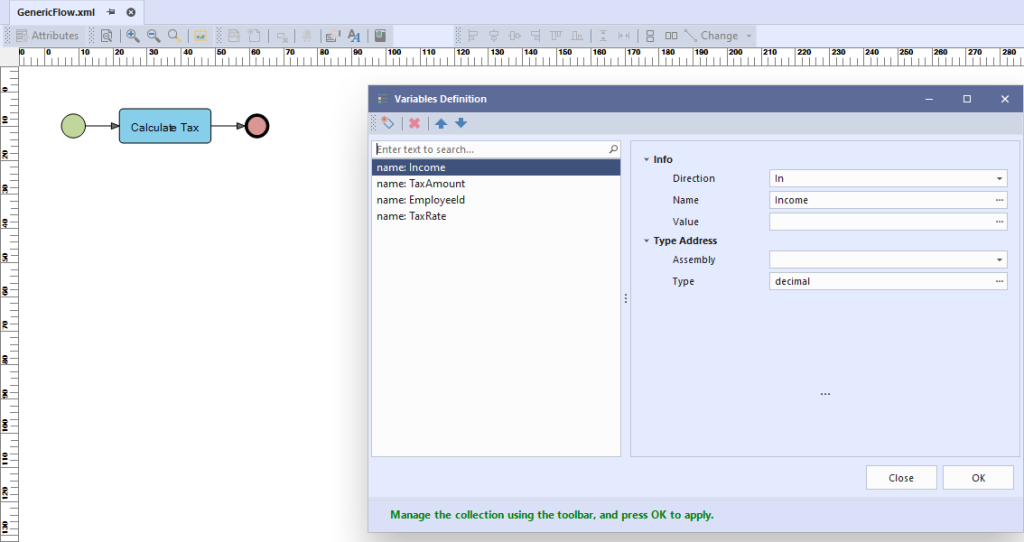1024x542 pixels.
Task: Delete selected variable with red X icon
Action: (414, 123)
